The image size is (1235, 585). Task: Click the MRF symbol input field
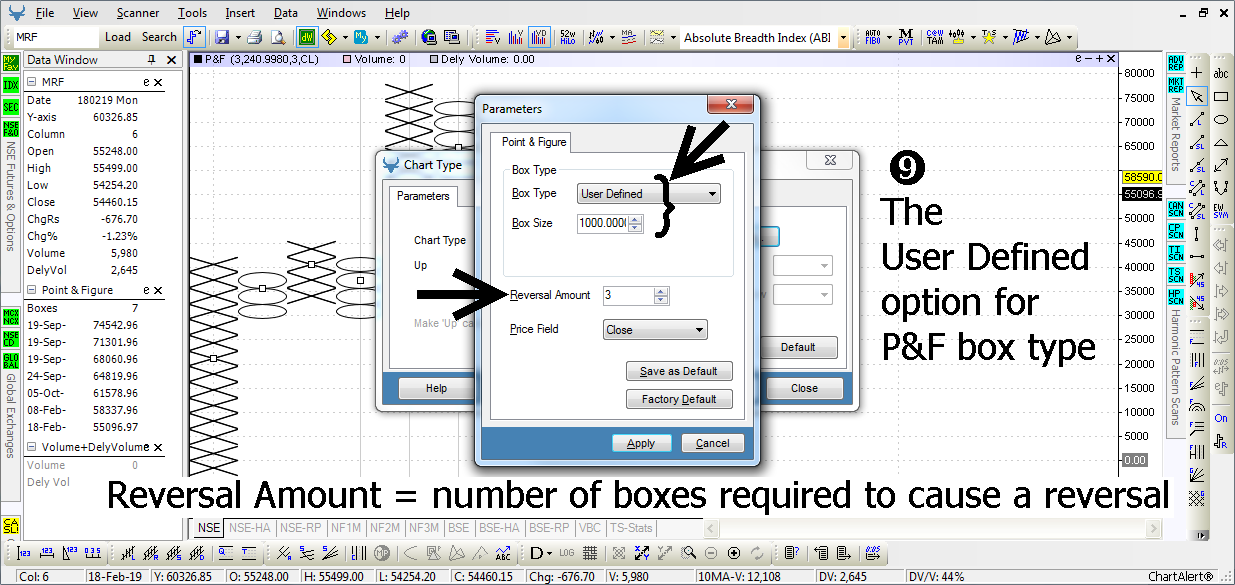pos(56,37)
